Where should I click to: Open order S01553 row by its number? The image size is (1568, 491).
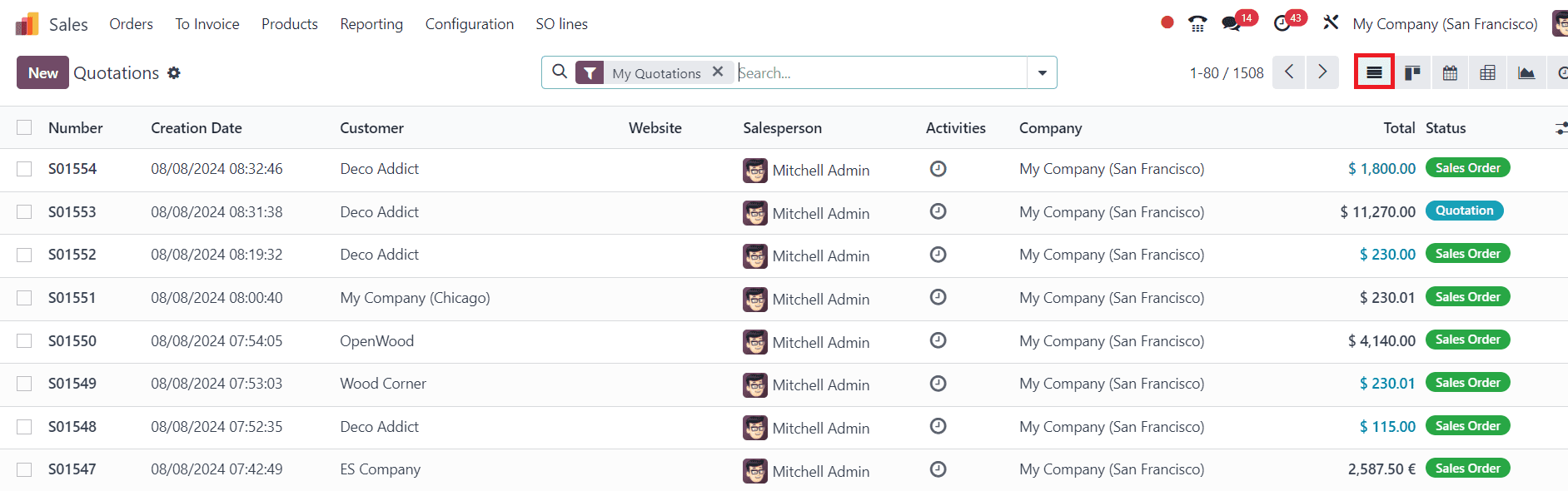tap(72, 212)
